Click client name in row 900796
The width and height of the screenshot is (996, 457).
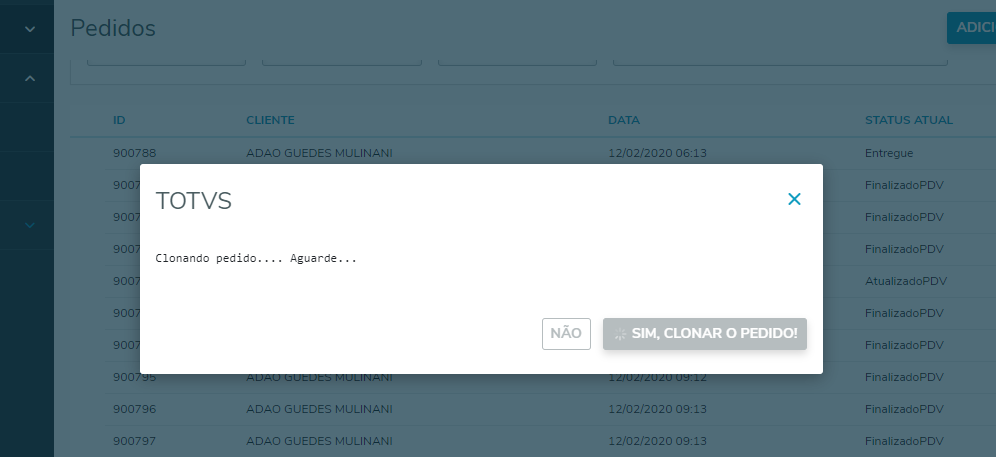(320, 409)
